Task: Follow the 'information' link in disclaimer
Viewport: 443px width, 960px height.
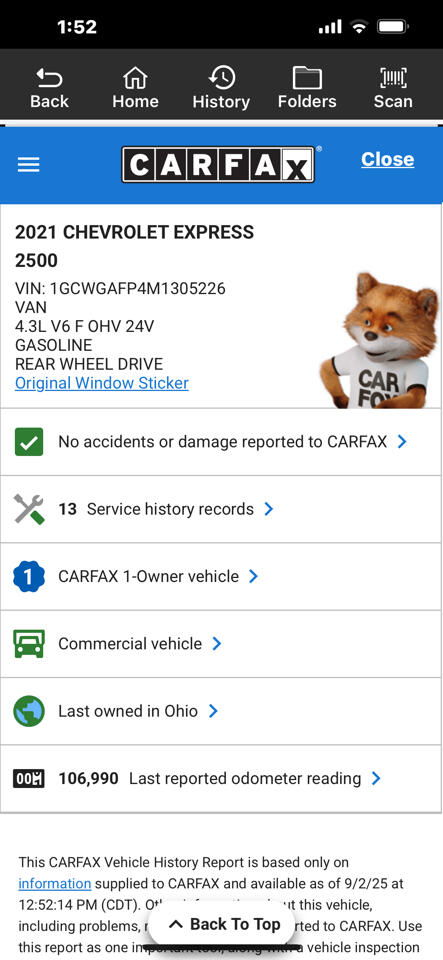Action: [x=54, y=883]
